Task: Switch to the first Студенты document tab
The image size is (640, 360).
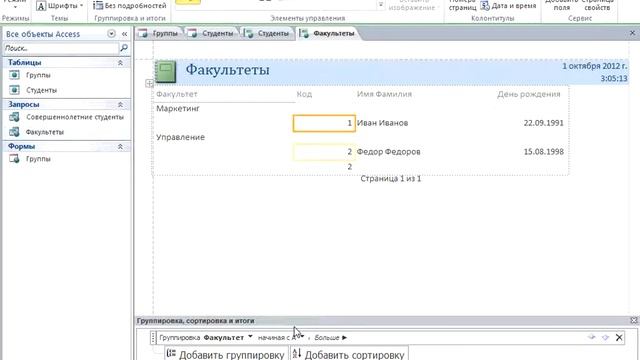Action: [211, 33]
